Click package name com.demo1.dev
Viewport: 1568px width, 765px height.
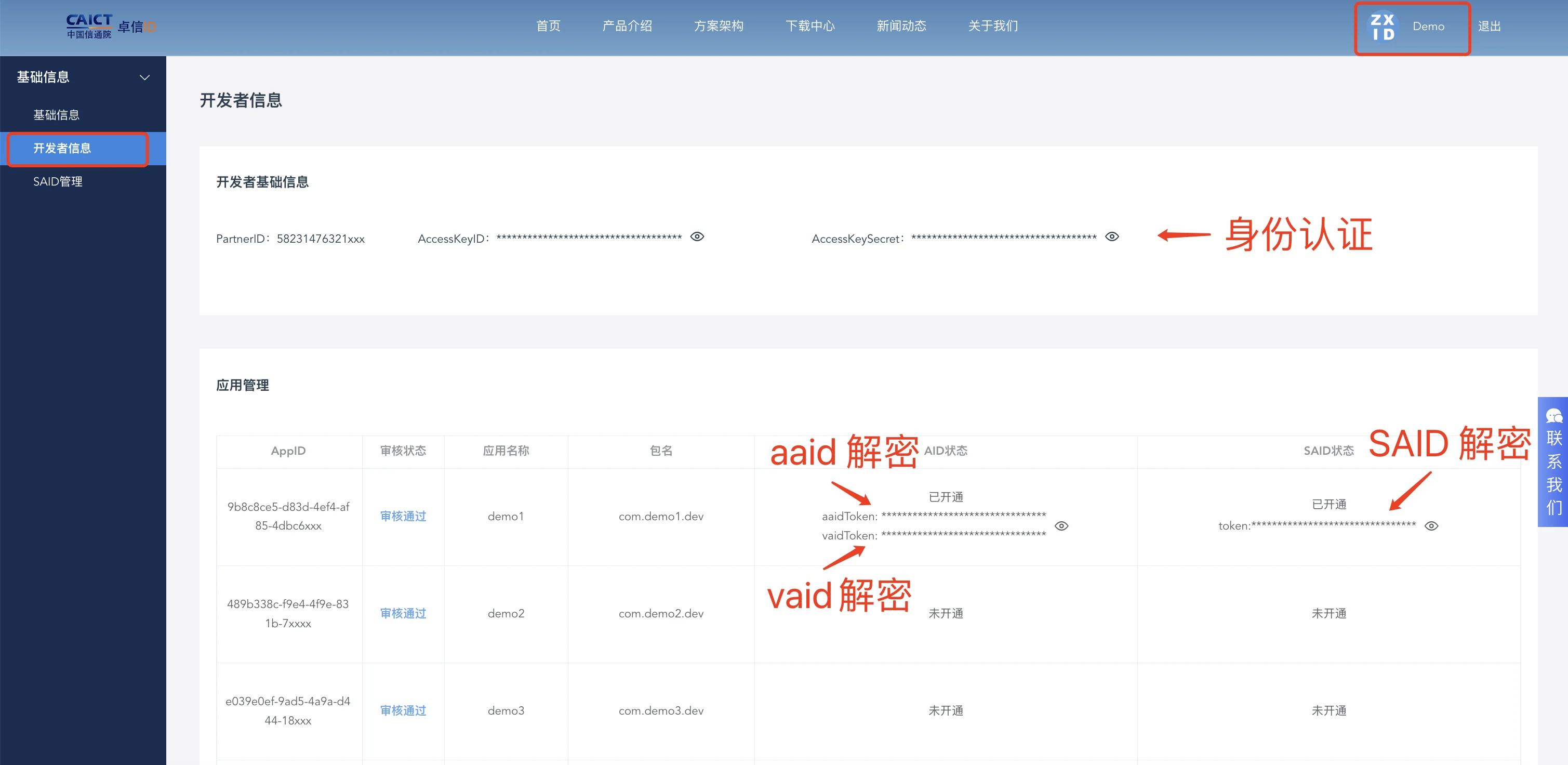tap(661, 517)
